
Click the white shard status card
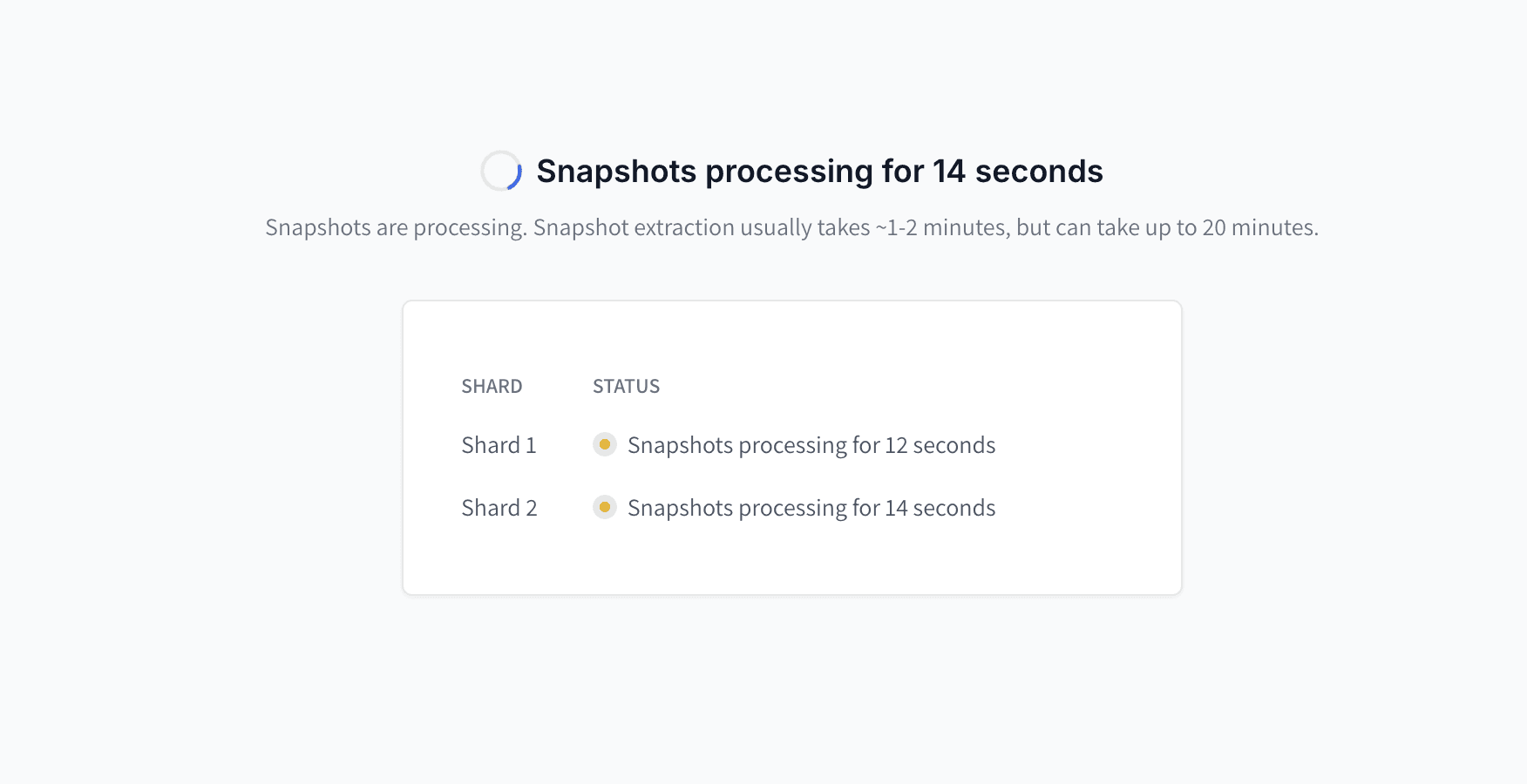pyautogui.click(x=792, y=448)
